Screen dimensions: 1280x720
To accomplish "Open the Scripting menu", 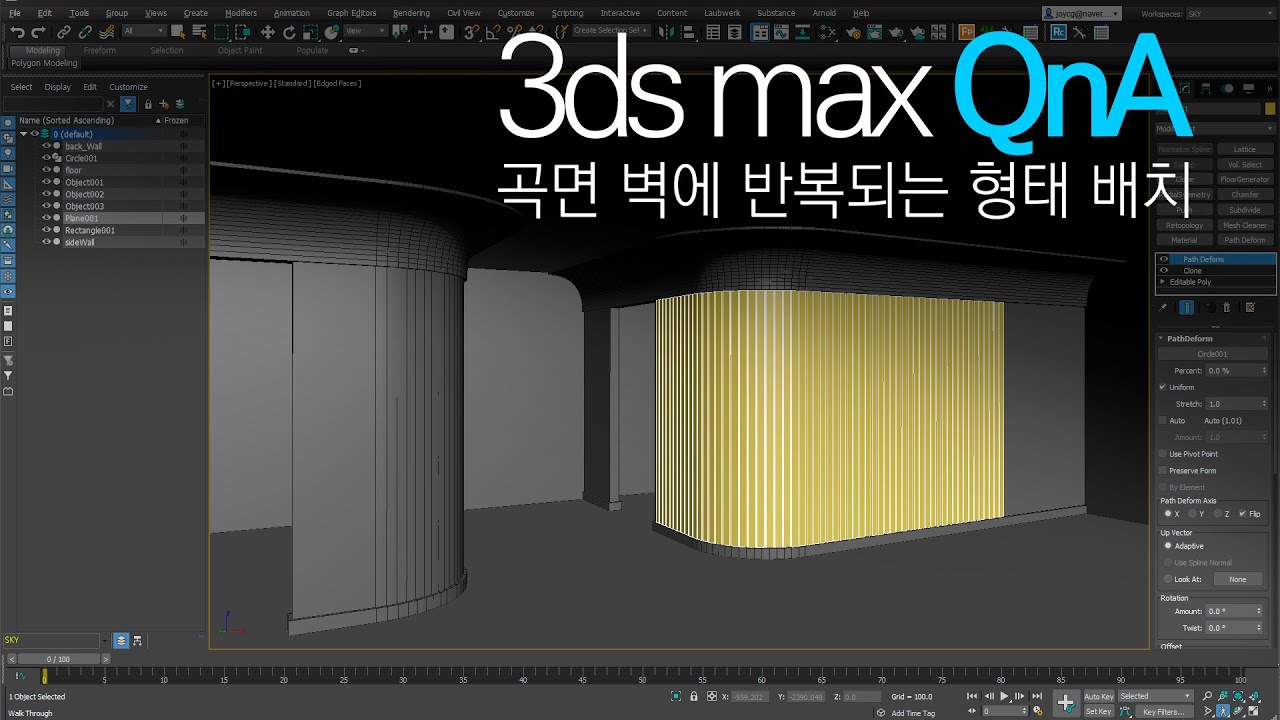I will coord(567,13).
